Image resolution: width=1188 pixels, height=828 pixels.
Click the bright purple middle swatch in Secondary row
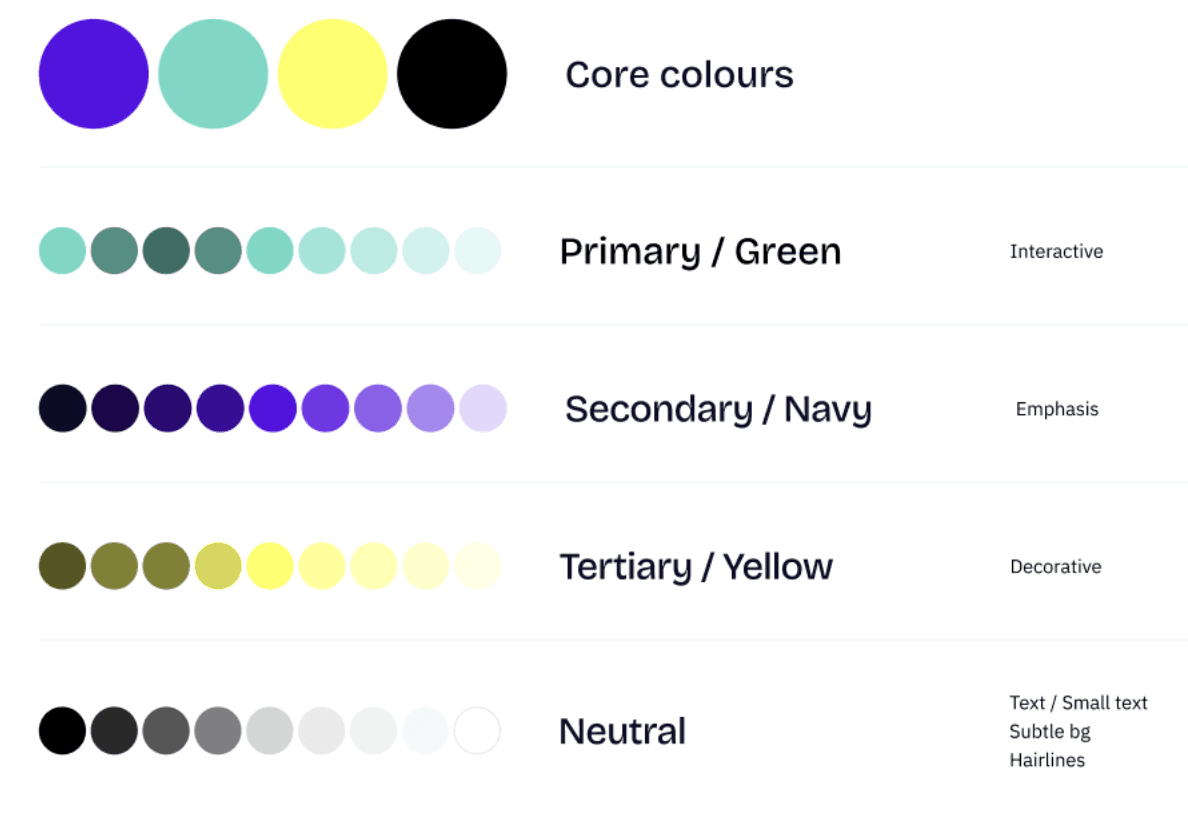click(x=273, y=408)
